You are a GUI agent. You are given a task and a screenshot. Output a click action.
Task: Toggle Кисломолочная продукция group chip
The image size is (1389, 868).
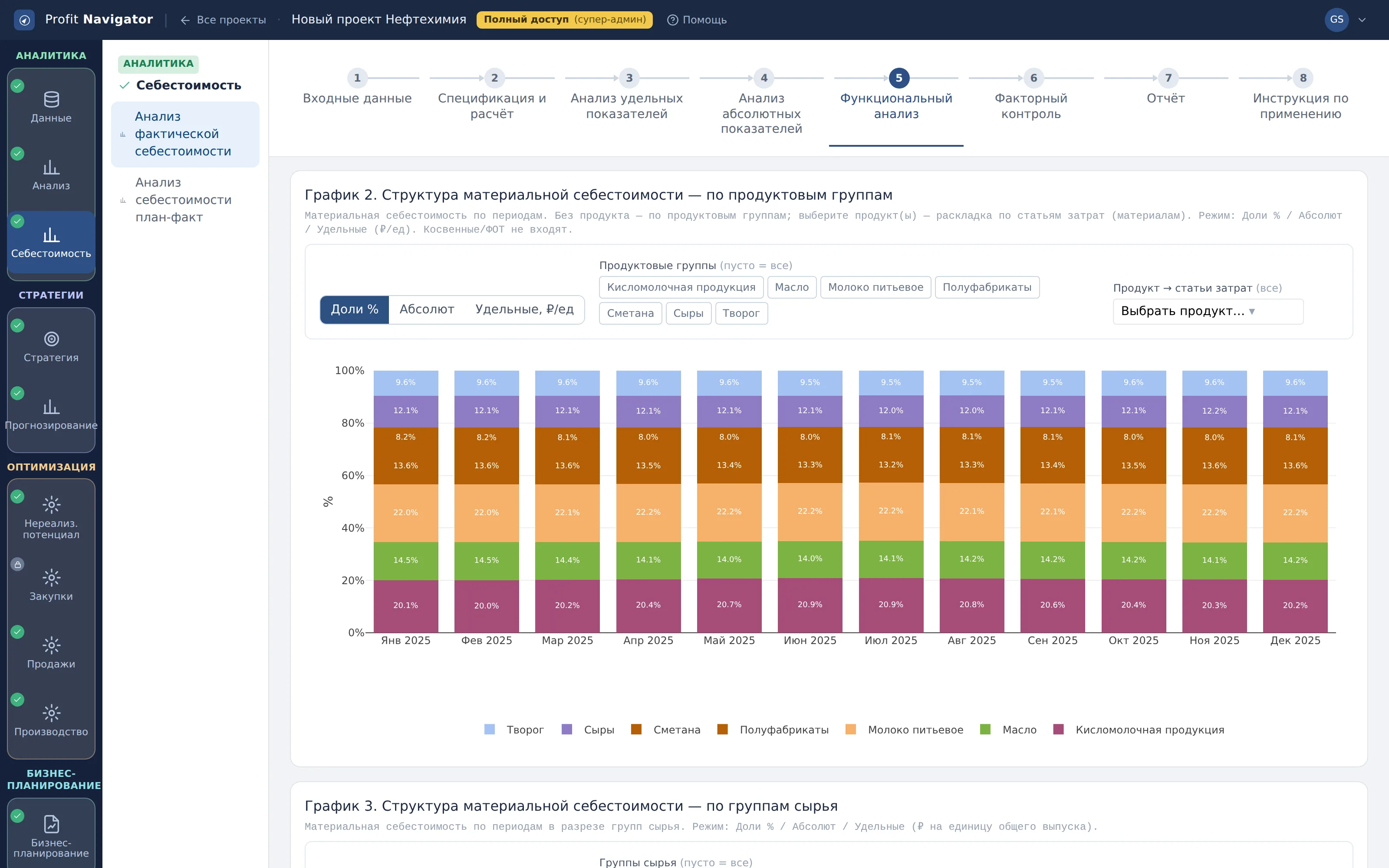click(x=681, y=287)
